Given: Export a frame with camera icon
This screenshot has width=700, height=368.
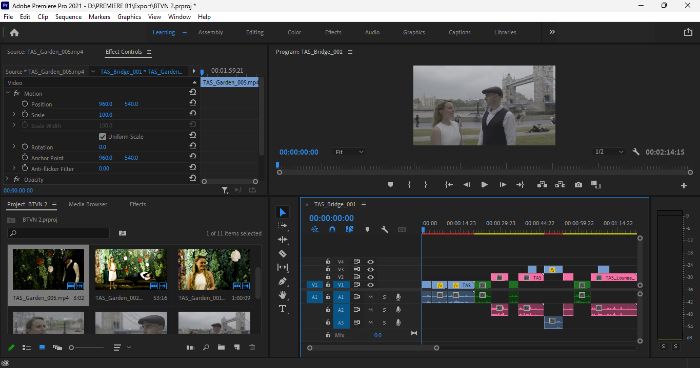Looking at the screenshot, I should pyautogui.click(x=578, y=184).
